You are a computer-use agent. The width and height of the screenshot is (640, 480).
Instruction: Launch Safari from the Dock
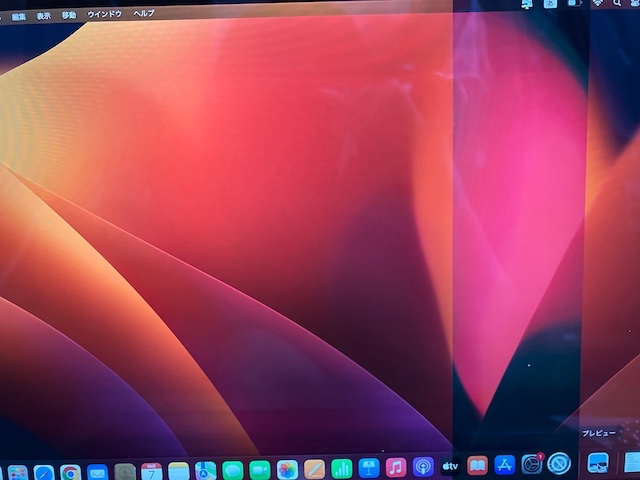point(44,473)
